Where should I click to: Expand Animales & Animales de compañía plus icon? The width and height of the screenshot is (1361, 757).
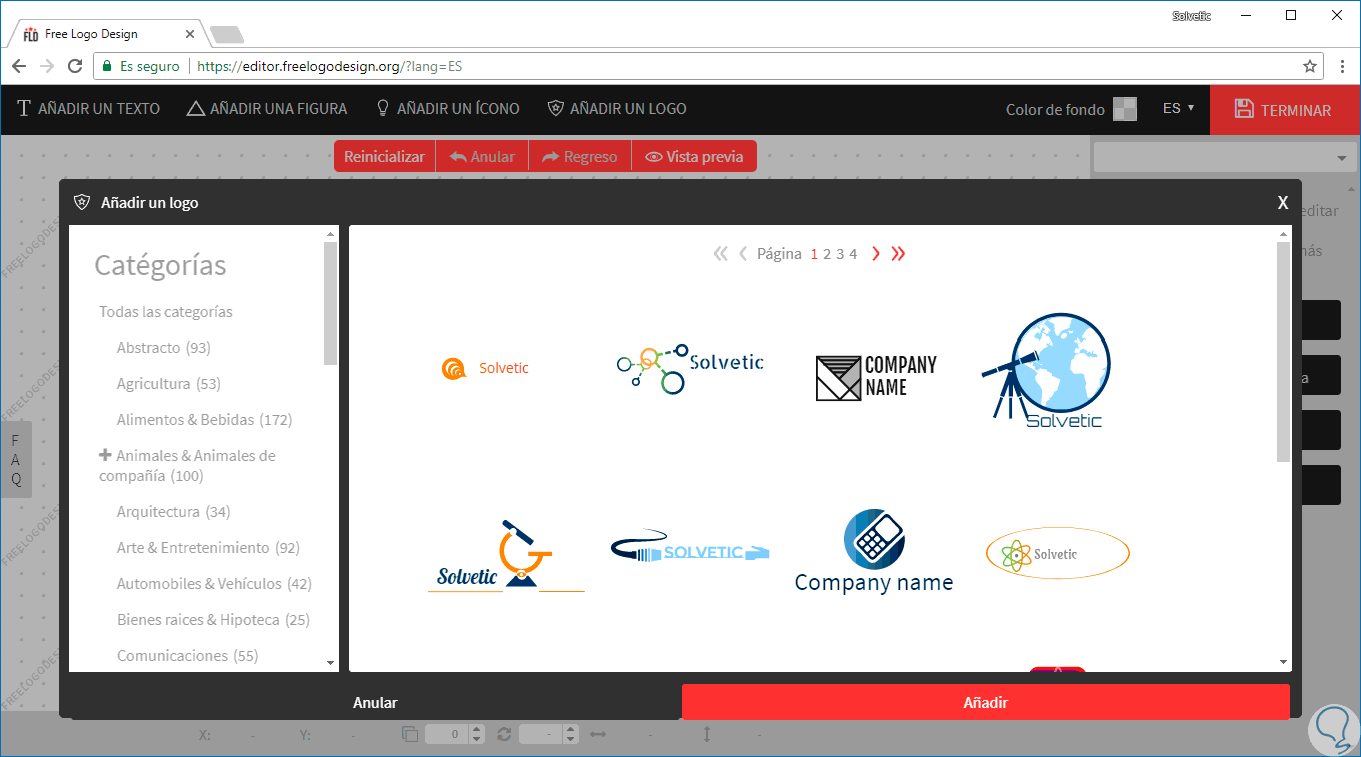pyautogui.click(x=105, y=455)
